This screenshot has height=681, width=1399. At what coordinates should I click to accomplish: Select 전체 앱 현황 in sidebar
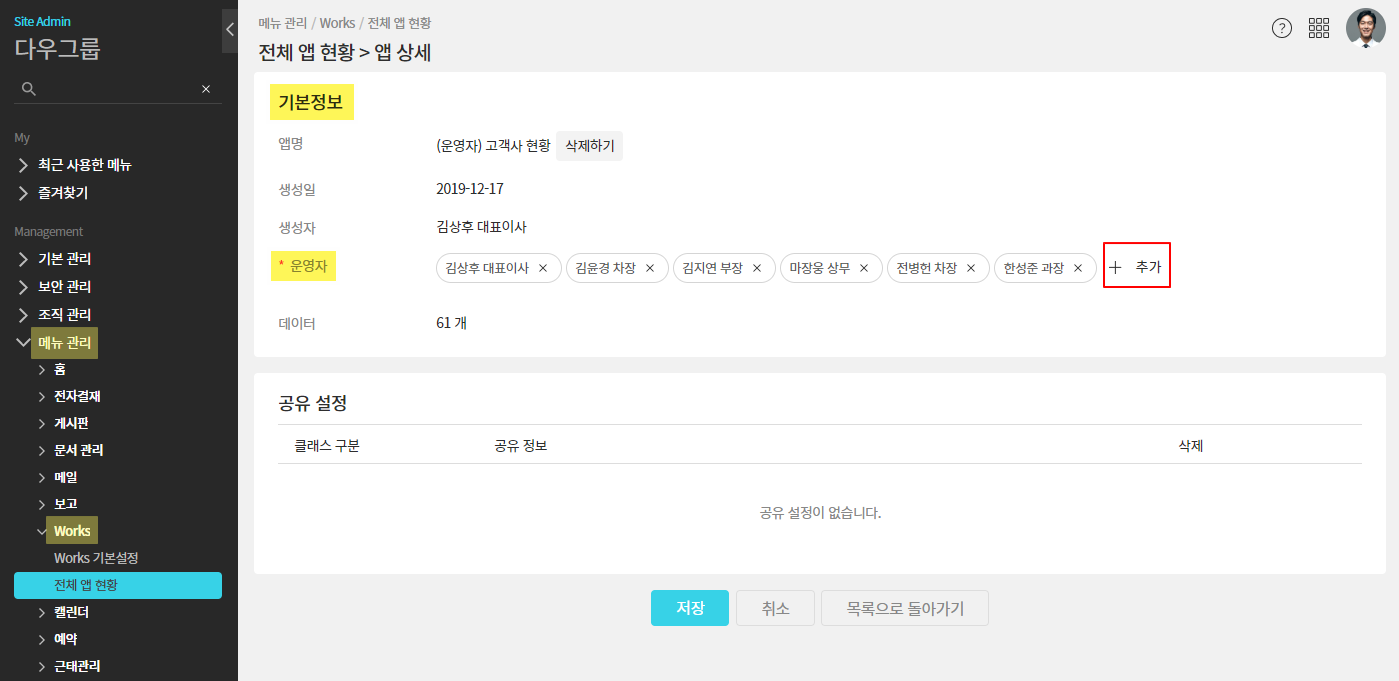(x=117, y=585)
